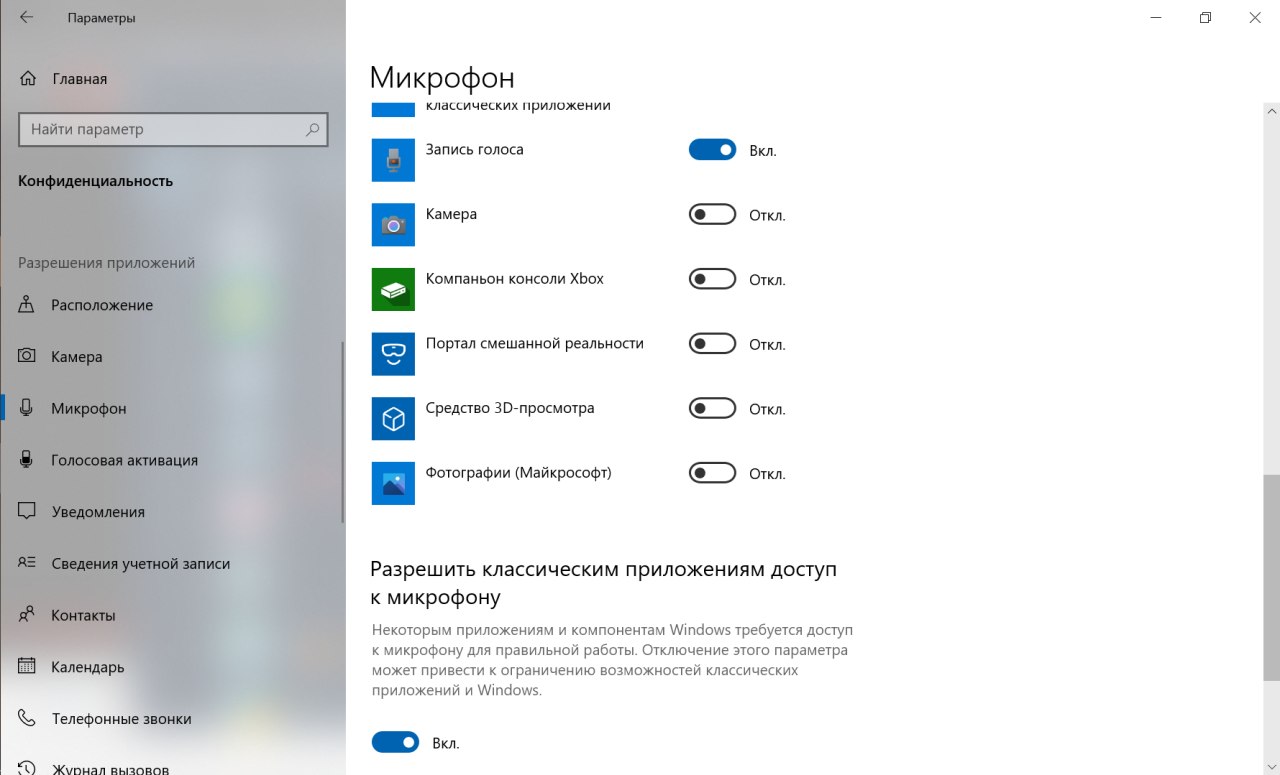This screenshot has width=1280, height=775.
Task: Click the Конфиденциальность sidebar heading
Action: tap(95, 181)
